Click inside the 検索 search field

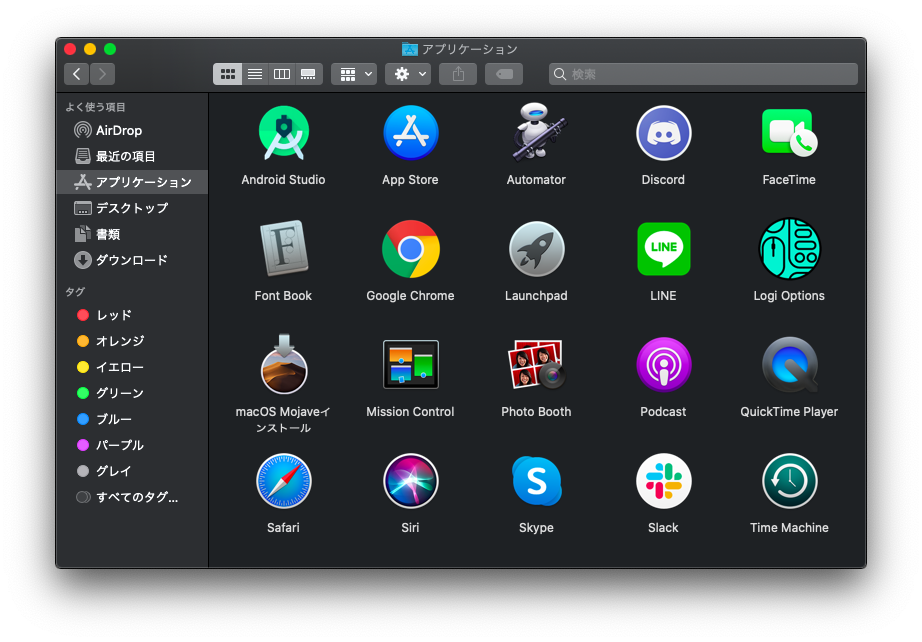click(700, 74)
